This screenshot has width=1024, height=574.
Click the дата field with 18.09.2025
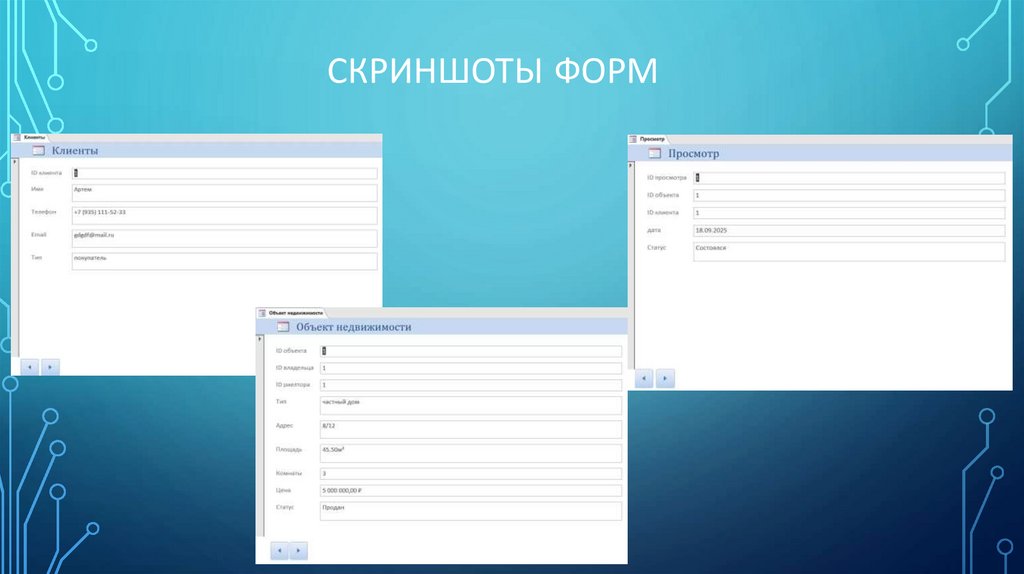pyautogui.click(x=849, y=231)
